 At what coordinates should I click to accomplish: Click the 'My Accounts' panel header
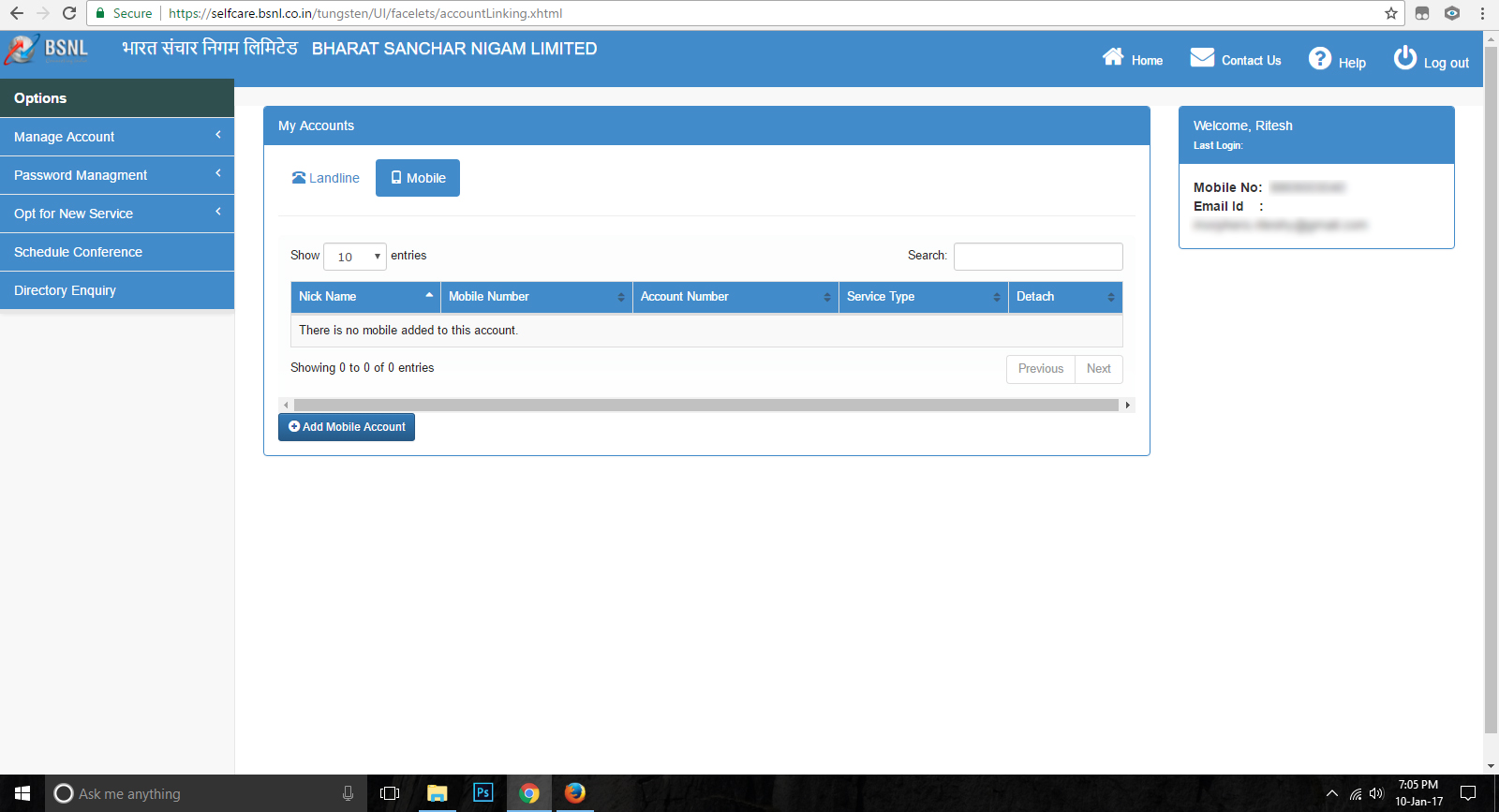[x=706, y=125]
